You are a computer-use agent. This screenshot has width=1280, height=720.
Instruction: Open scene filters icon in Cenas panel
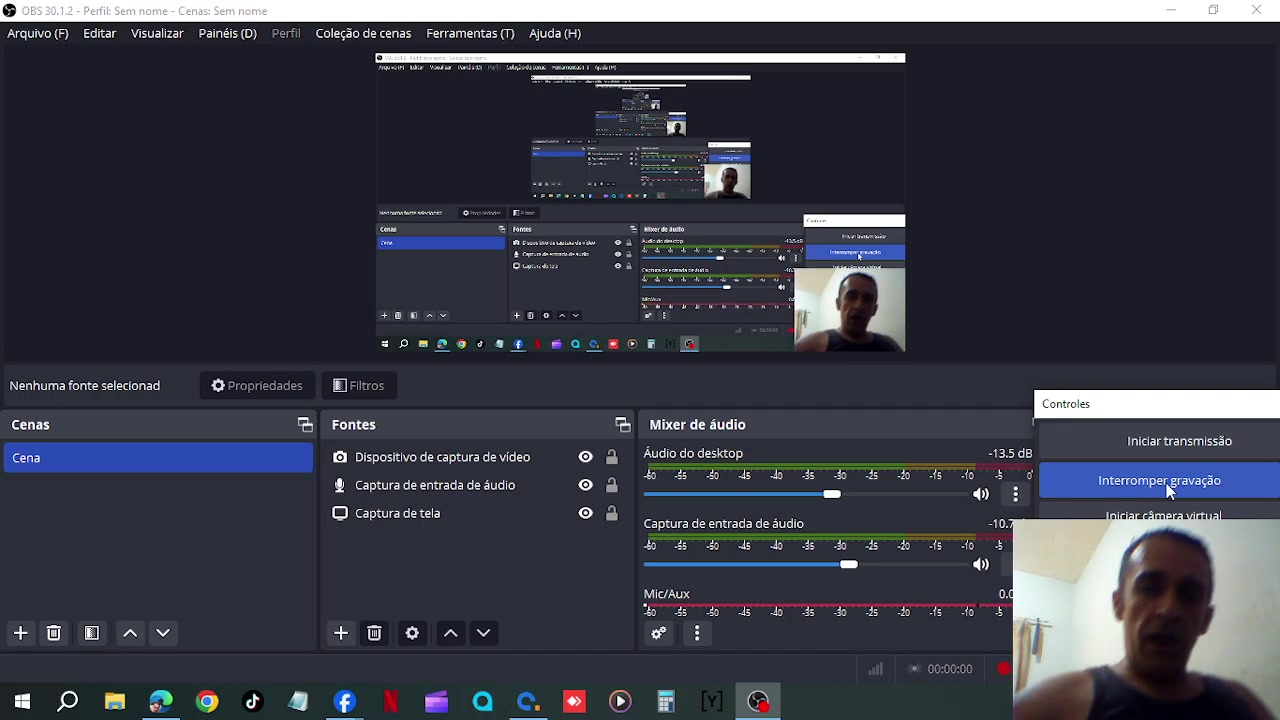pos(91,633)
